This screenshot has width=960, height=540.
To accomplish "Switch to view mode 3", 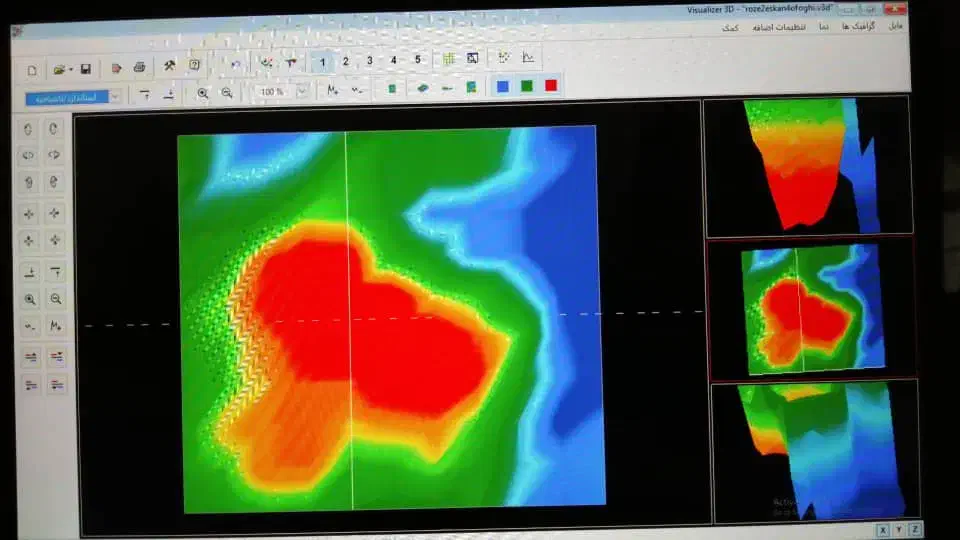I will 369,61.
